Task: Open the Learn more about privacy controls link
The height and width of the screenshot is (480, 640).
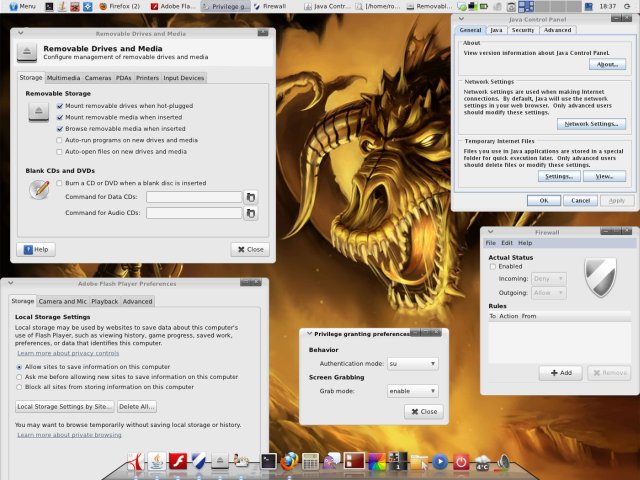Action: tap(68, 353)
